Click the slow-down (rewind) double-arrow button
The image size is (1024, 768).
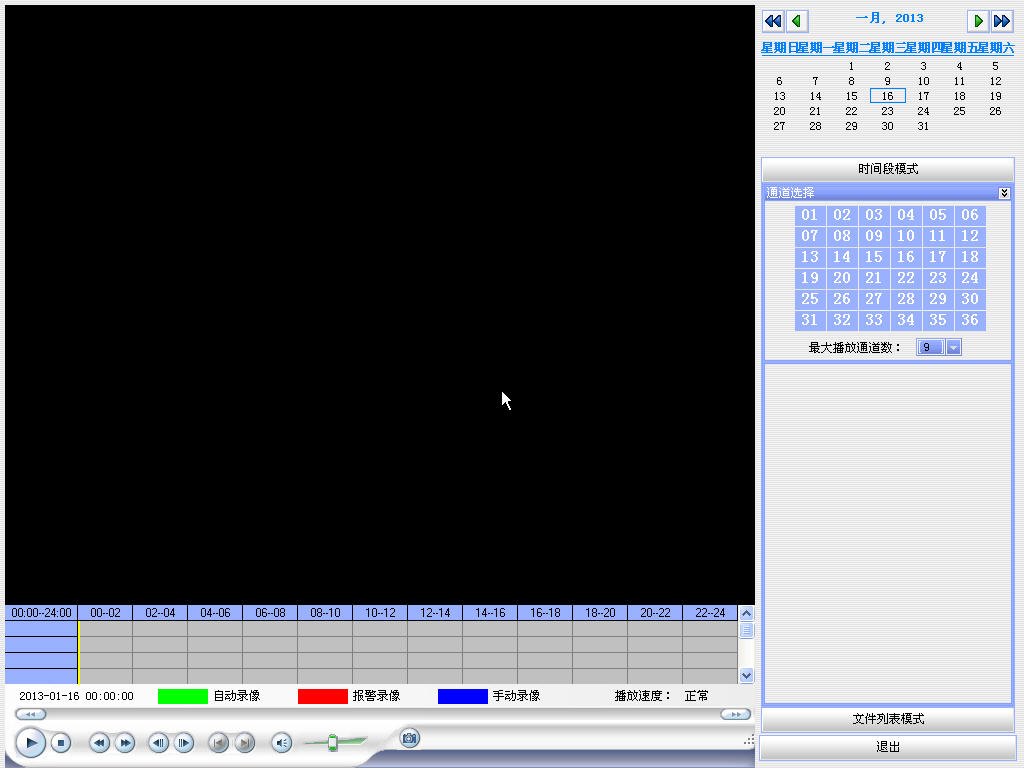[x=99, y=743]
